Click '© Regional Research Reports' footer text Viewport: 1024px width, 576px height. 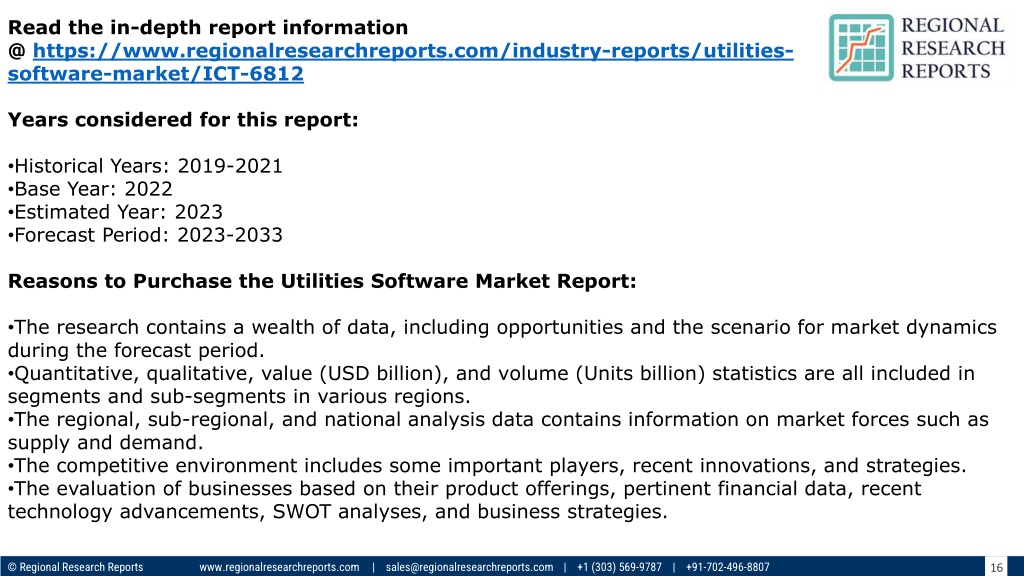[75, 567]
